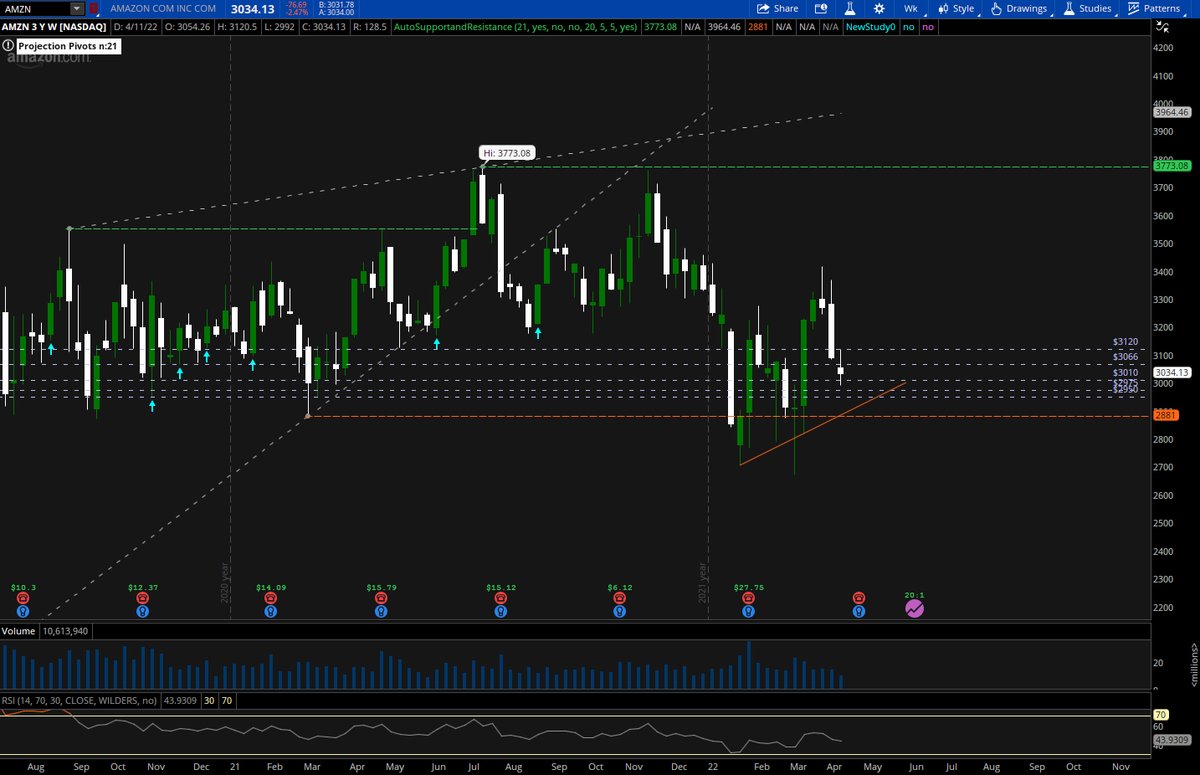Click the NewStudy0 study label

(x=870, y=28)
